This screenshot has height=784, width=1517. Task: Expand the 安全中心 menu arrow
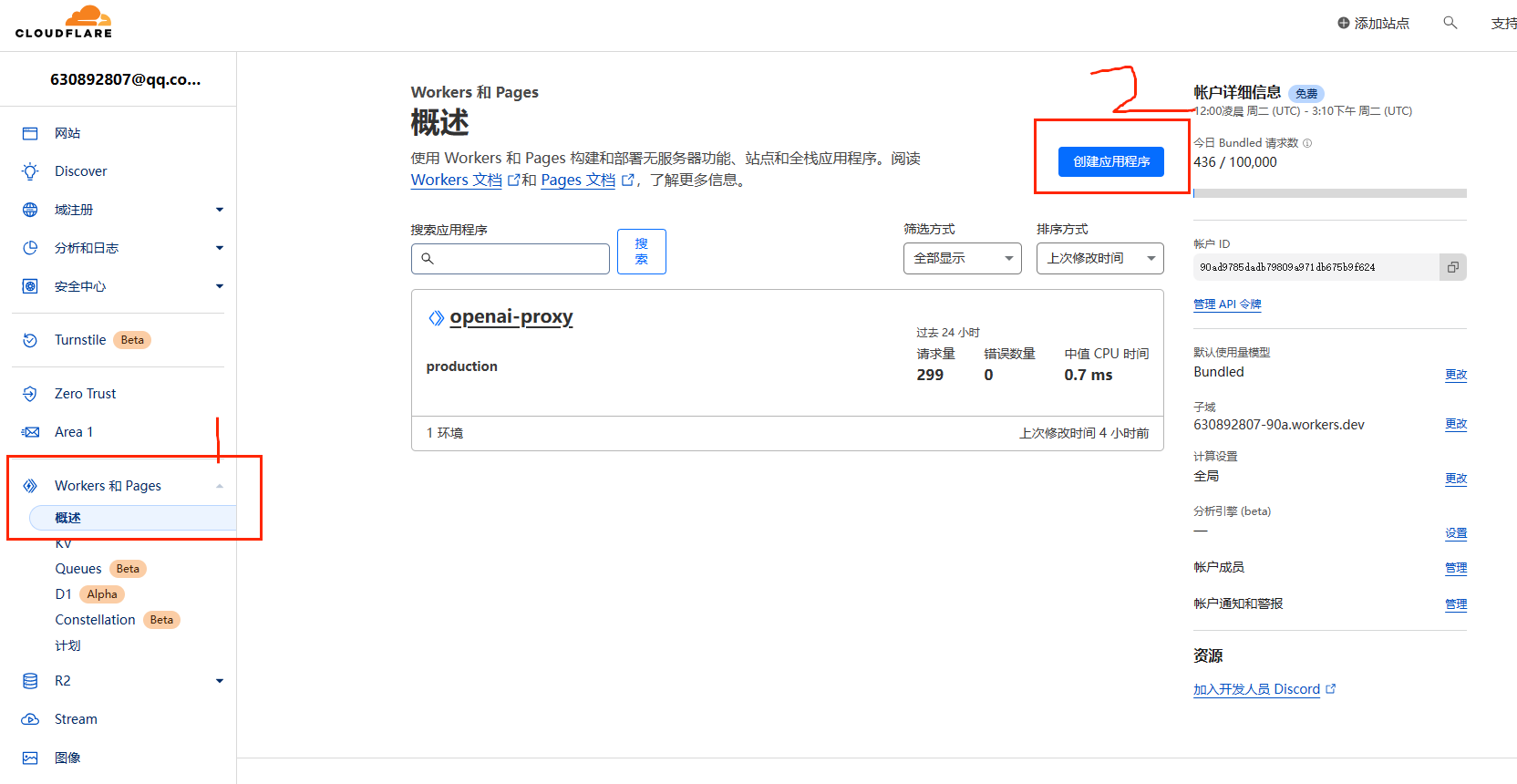(220, 286)
